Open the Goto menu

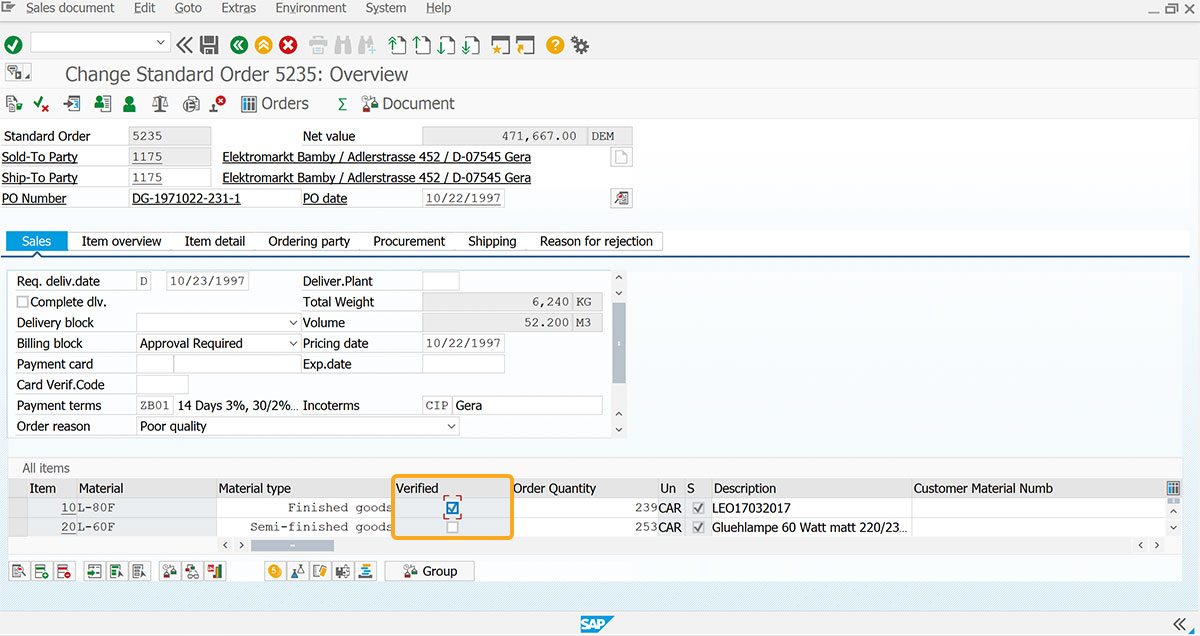pyautogui.click(x=188, y=8)
